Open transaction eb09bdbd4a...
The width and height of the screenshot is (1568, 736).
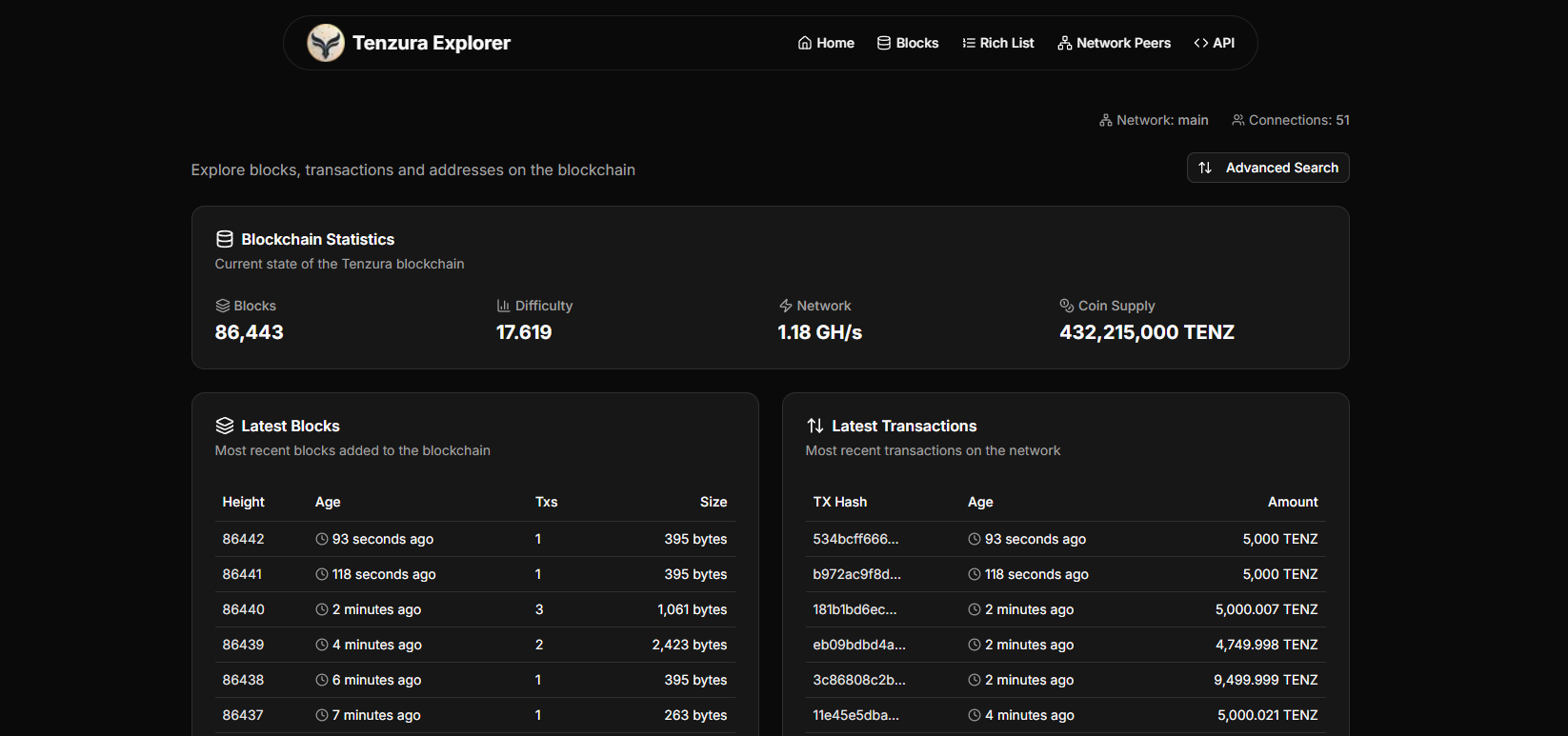coord(859,645)
